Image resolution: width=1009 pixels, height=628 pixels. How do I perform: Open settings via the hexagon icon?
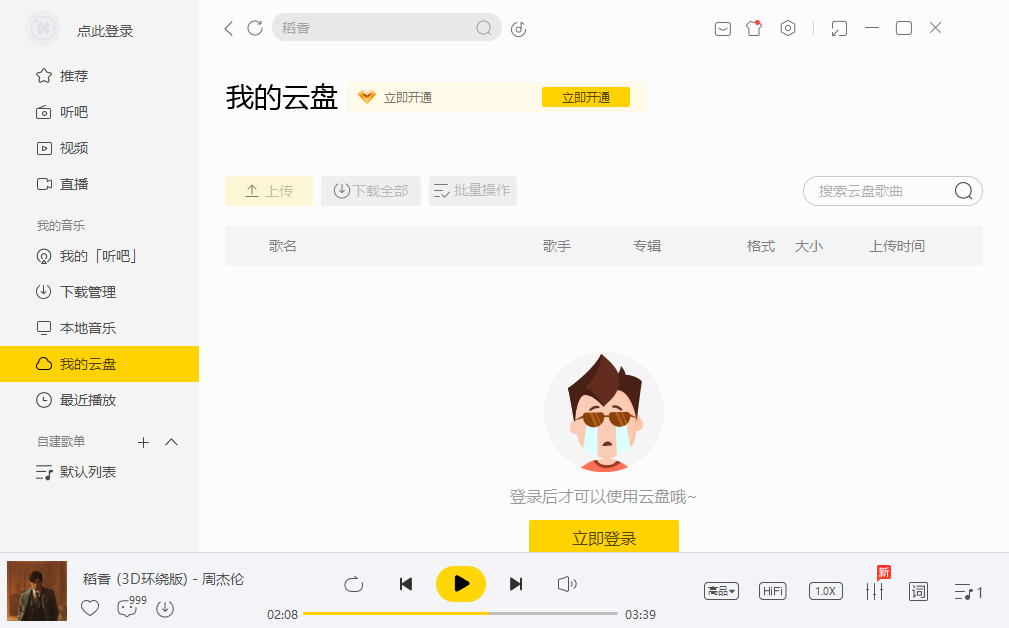[788, 28]
